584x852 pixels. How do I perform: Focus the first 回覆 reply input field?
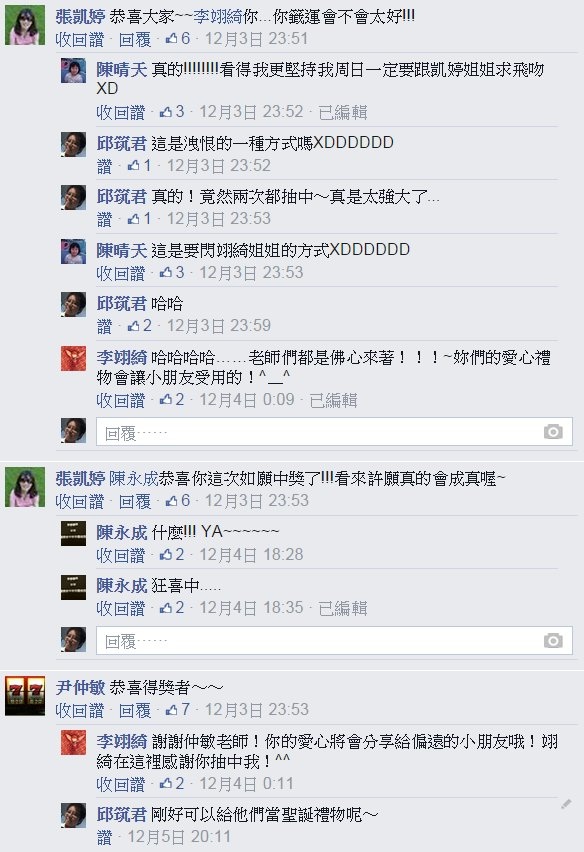(334, 432)
